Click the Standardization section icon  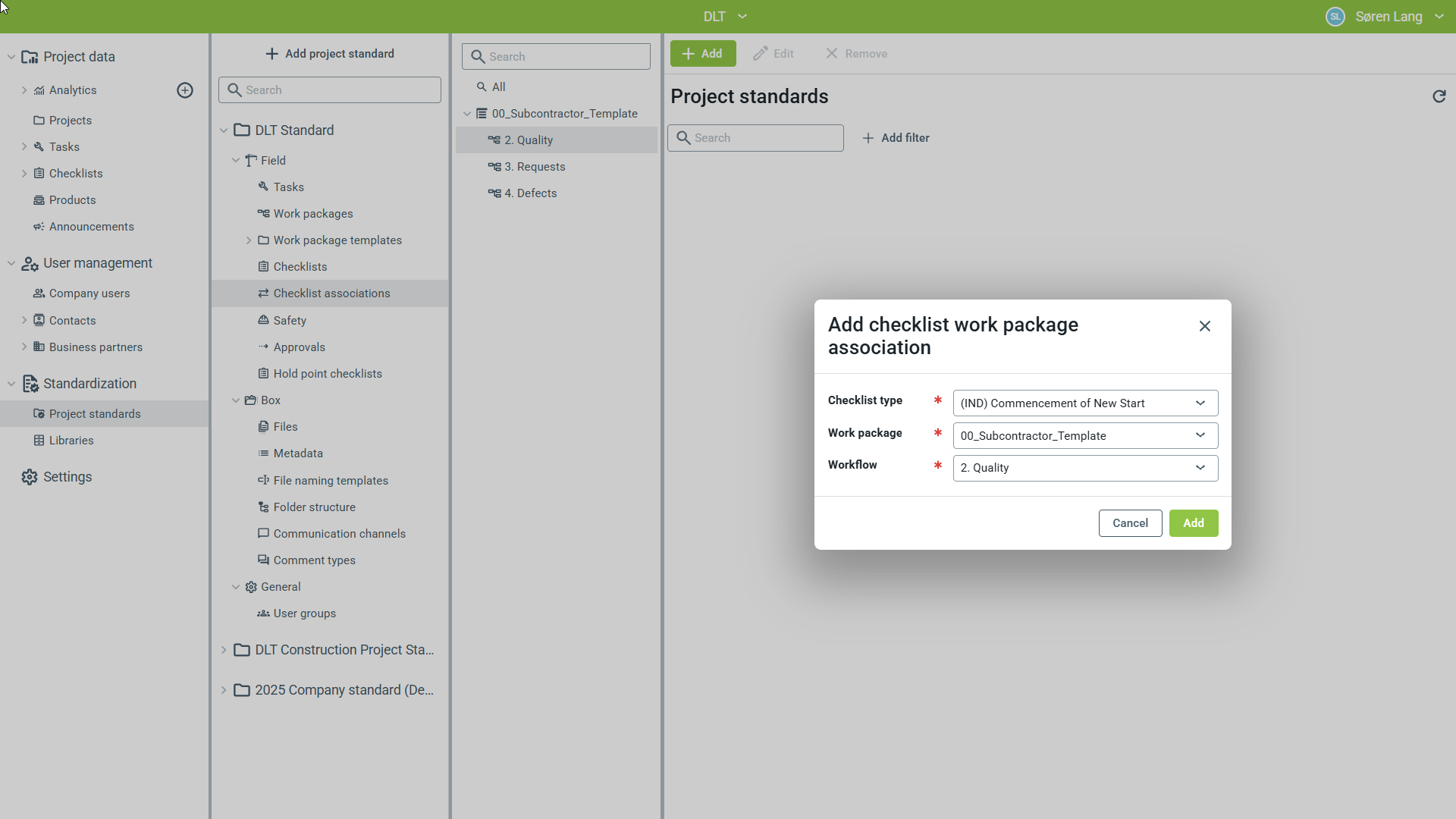tap(30, 384)
